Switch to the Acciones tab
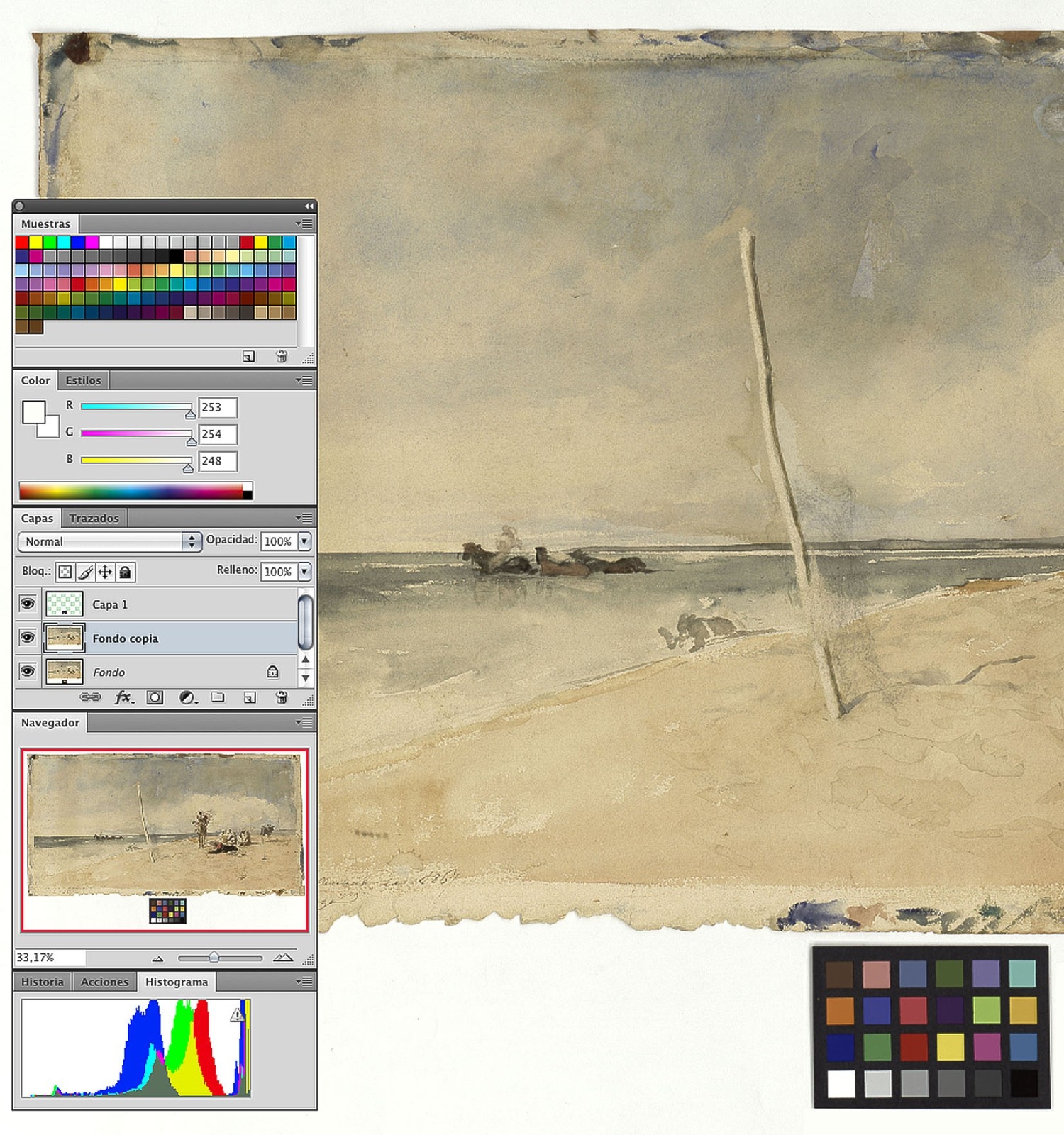The width and height of the screenshot is (1064, 1135). click(104, 982)
